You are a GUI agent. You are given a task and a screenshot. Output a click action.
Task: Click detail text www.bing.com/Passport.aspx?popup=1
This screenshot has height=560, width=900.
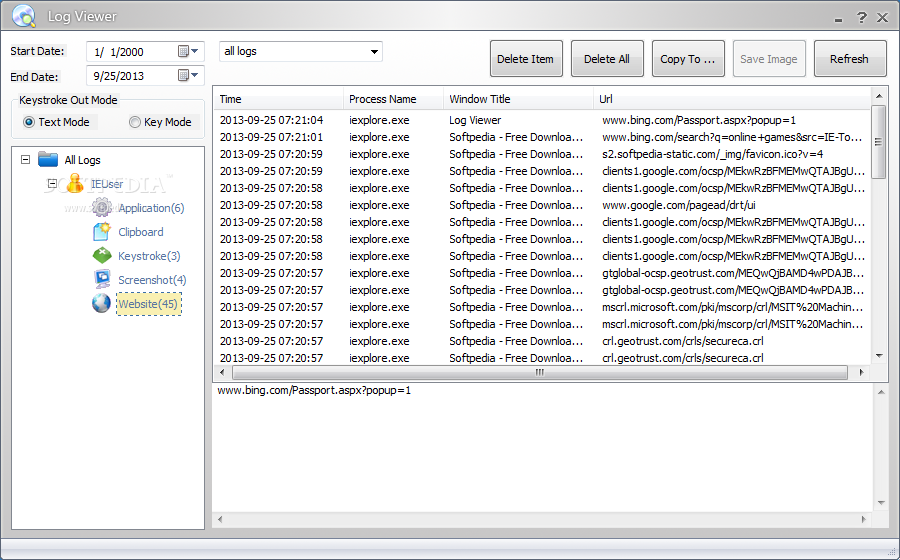[315, 390]
